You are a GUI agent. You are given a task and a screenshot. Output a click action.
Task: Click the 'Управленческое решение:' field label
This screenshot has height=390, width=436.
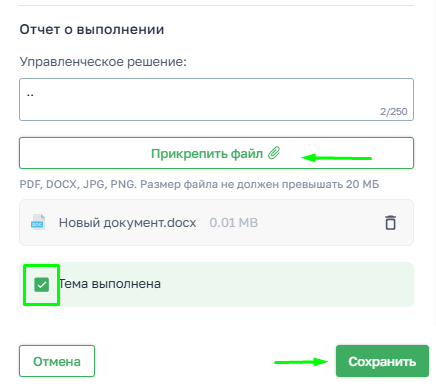(103, 62)
